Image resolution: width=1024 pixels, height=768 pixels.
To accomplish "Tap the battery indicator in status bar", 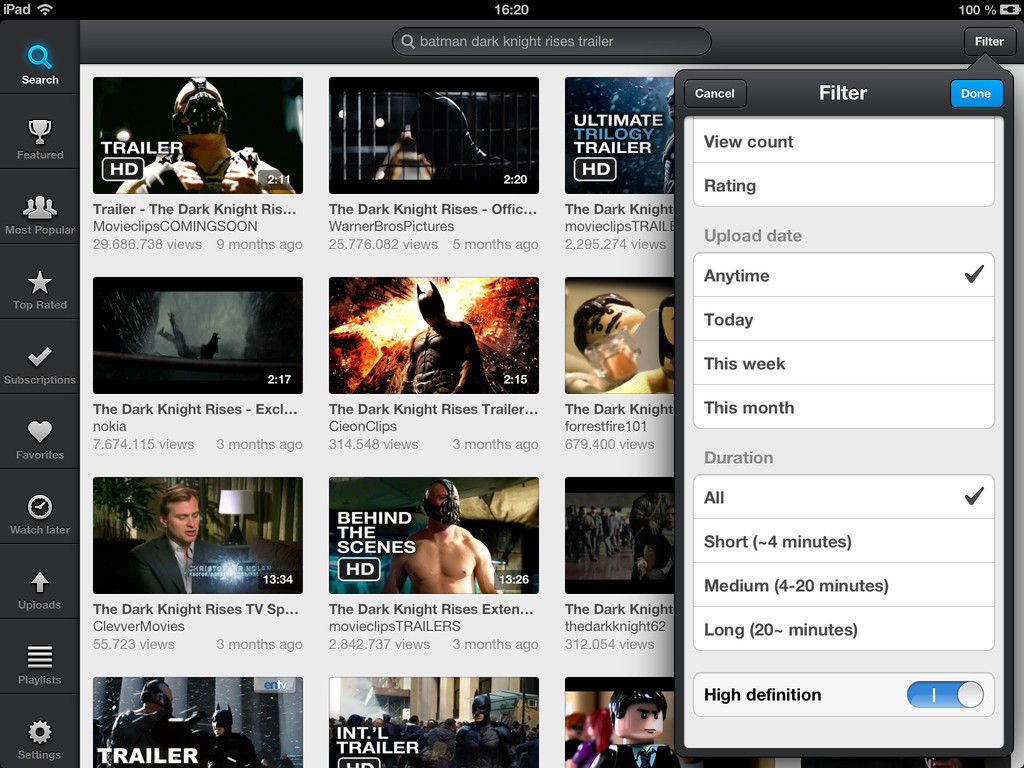I will pyautogui.click(x=1009, y=9).
